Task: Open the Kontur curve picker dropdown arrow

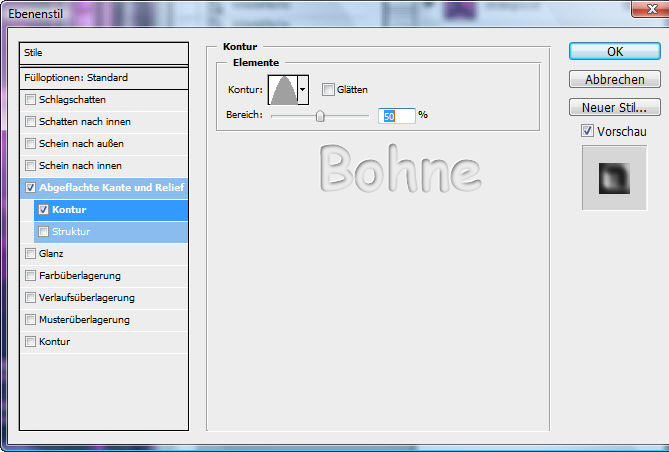Action: pyautogui.click(x=303, y=90)
